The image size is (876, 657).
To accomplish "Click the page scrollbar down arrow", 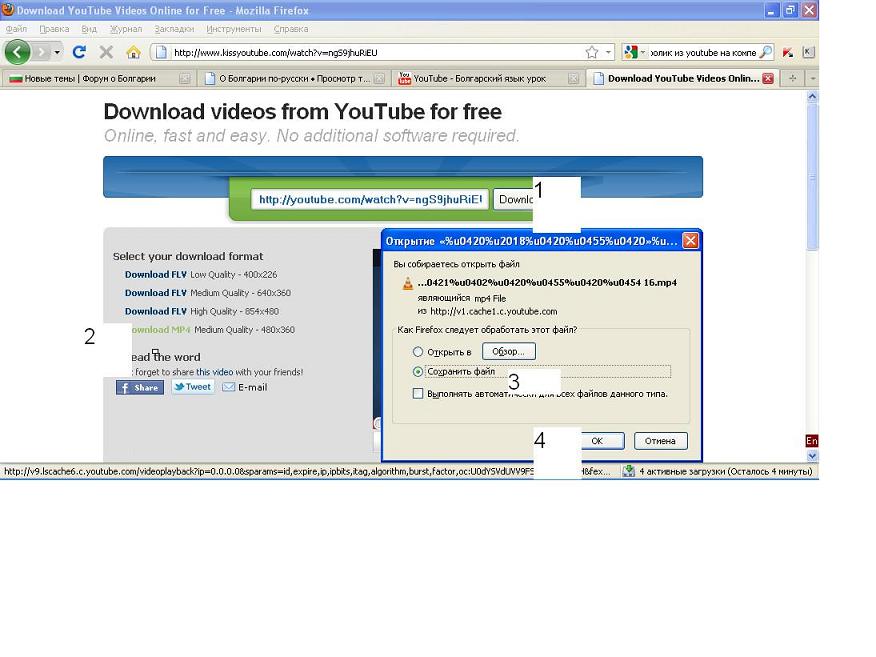I will pyautogui.click(x=812, y=456).
